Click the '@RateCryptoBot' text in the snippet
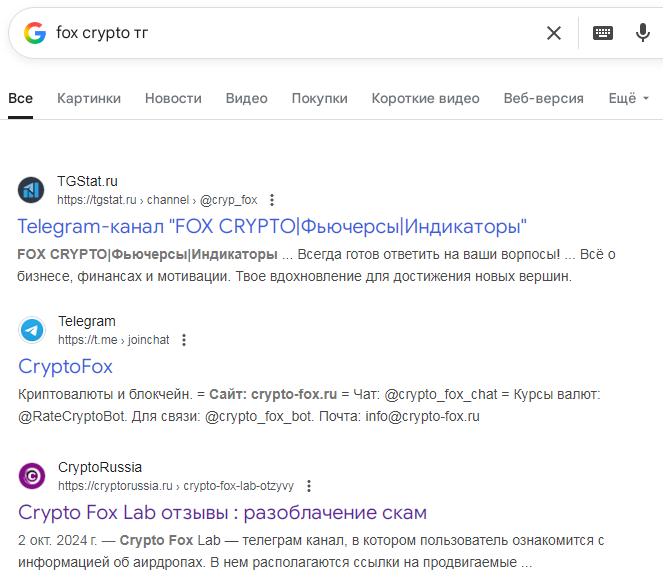663x587 pixels. point(72,416)
